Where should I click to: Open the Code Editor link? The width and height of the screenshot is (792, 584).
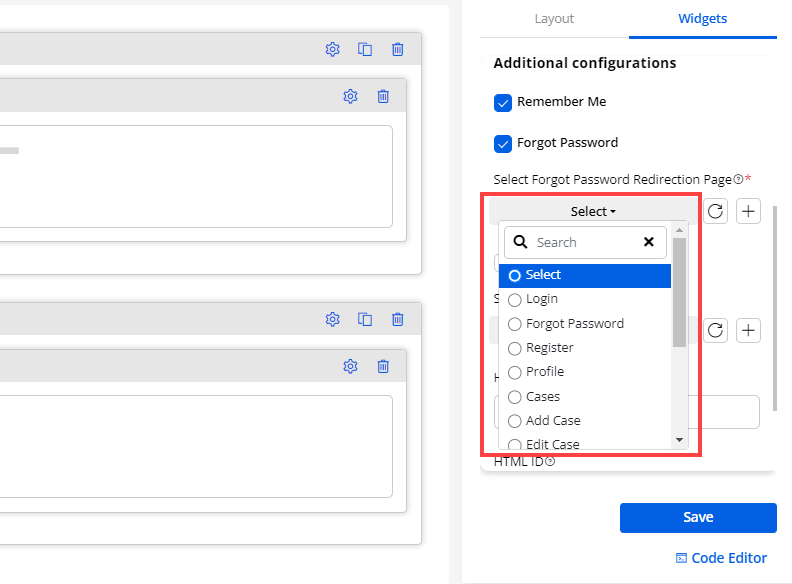(x=721, y=558)
